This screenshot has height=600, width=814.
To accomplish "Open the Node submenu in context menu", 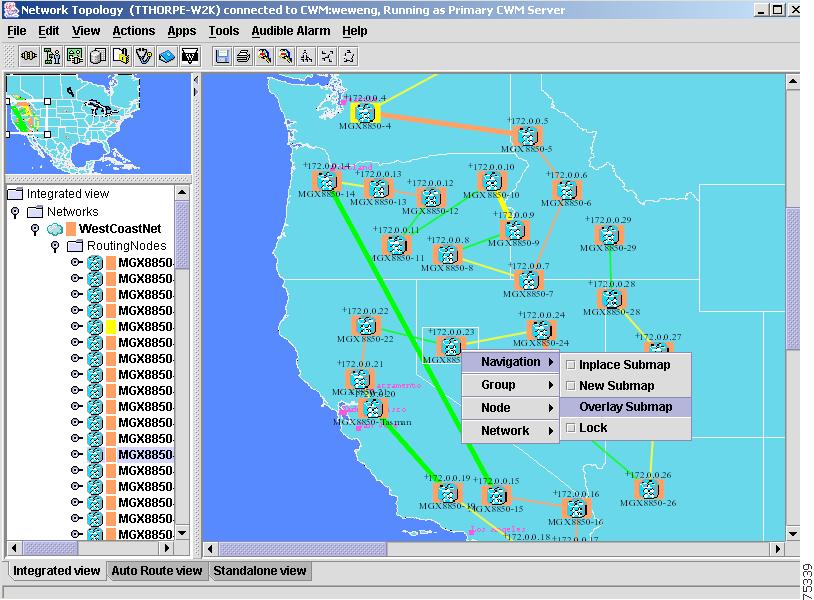I will pyautogui.click(x=510, y=407).
